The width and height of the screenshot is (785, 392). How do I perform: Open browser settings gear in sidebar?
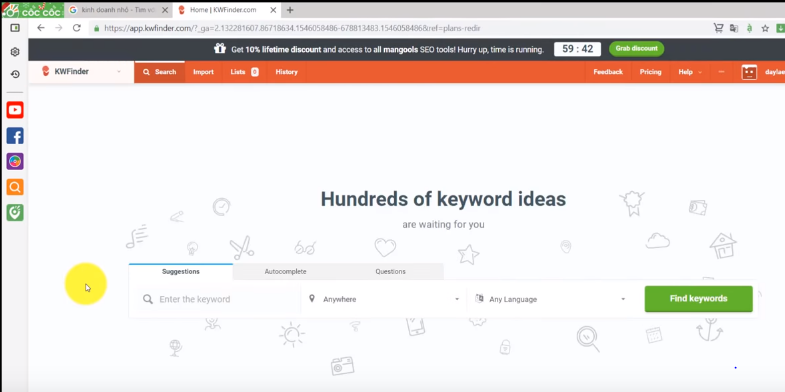15,52
